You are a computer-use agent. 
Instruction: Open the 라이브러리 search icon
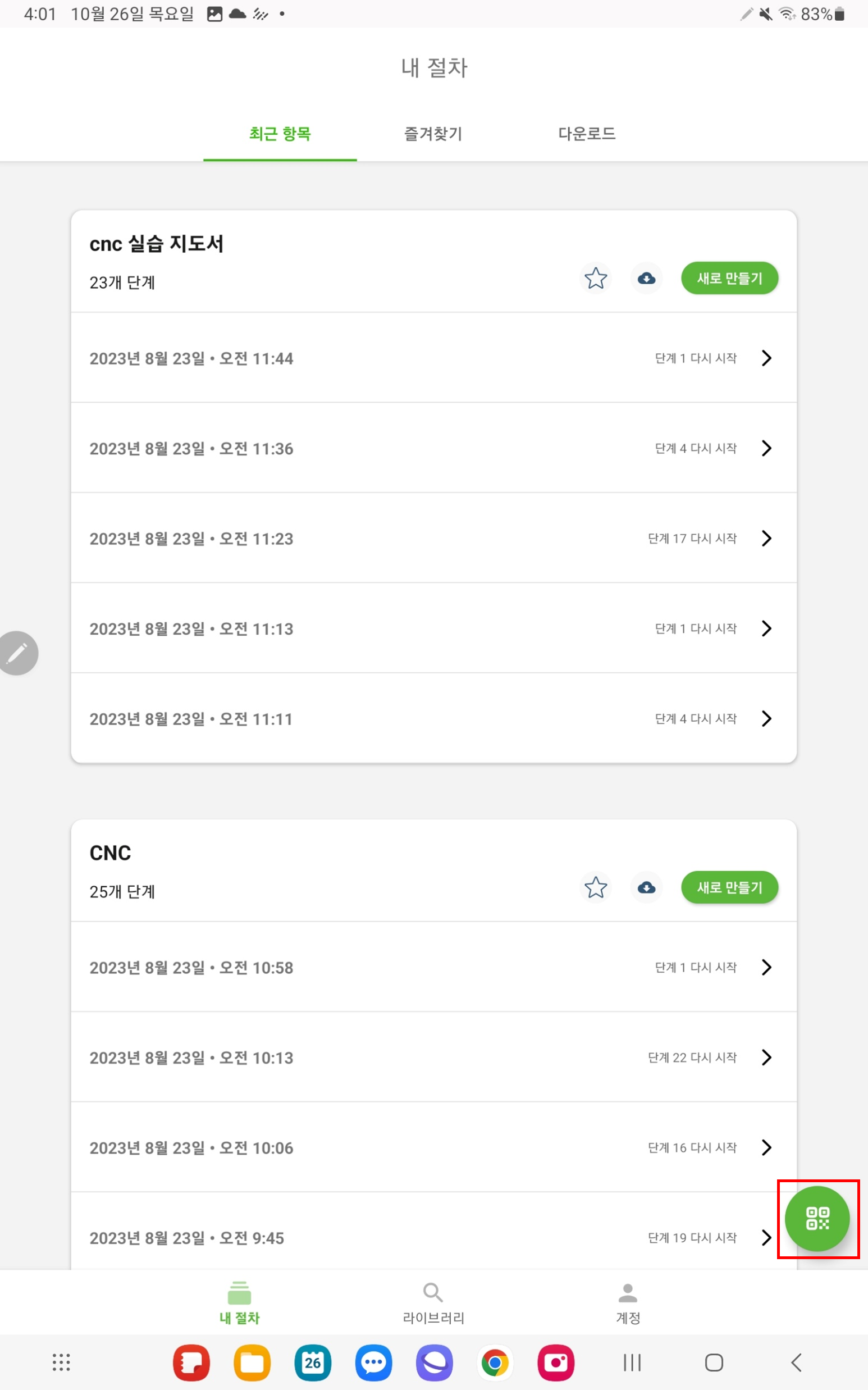(433, 1293)
